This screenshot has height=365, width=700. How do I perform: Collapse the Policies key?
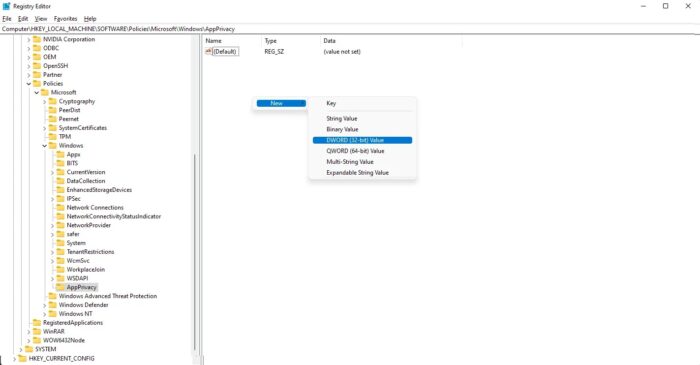point(29,83)
